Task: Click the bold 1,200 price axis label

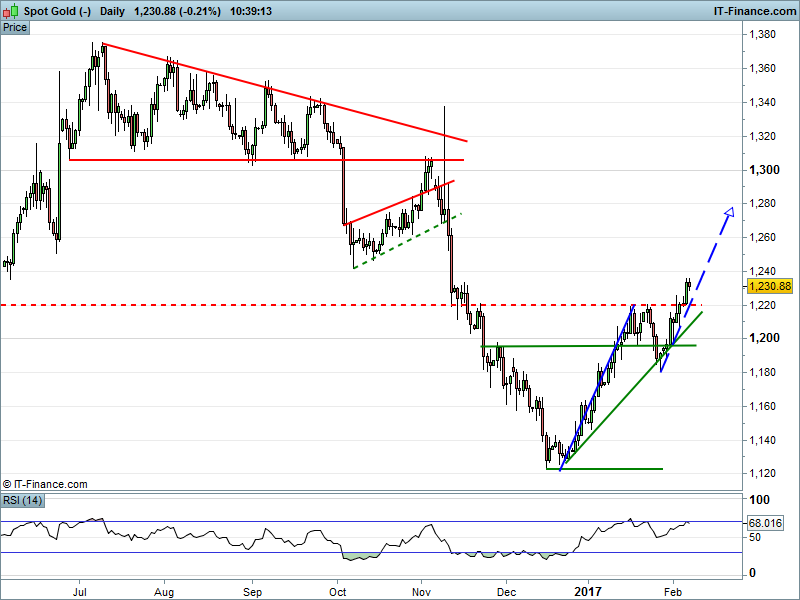Action: (764, 338)
